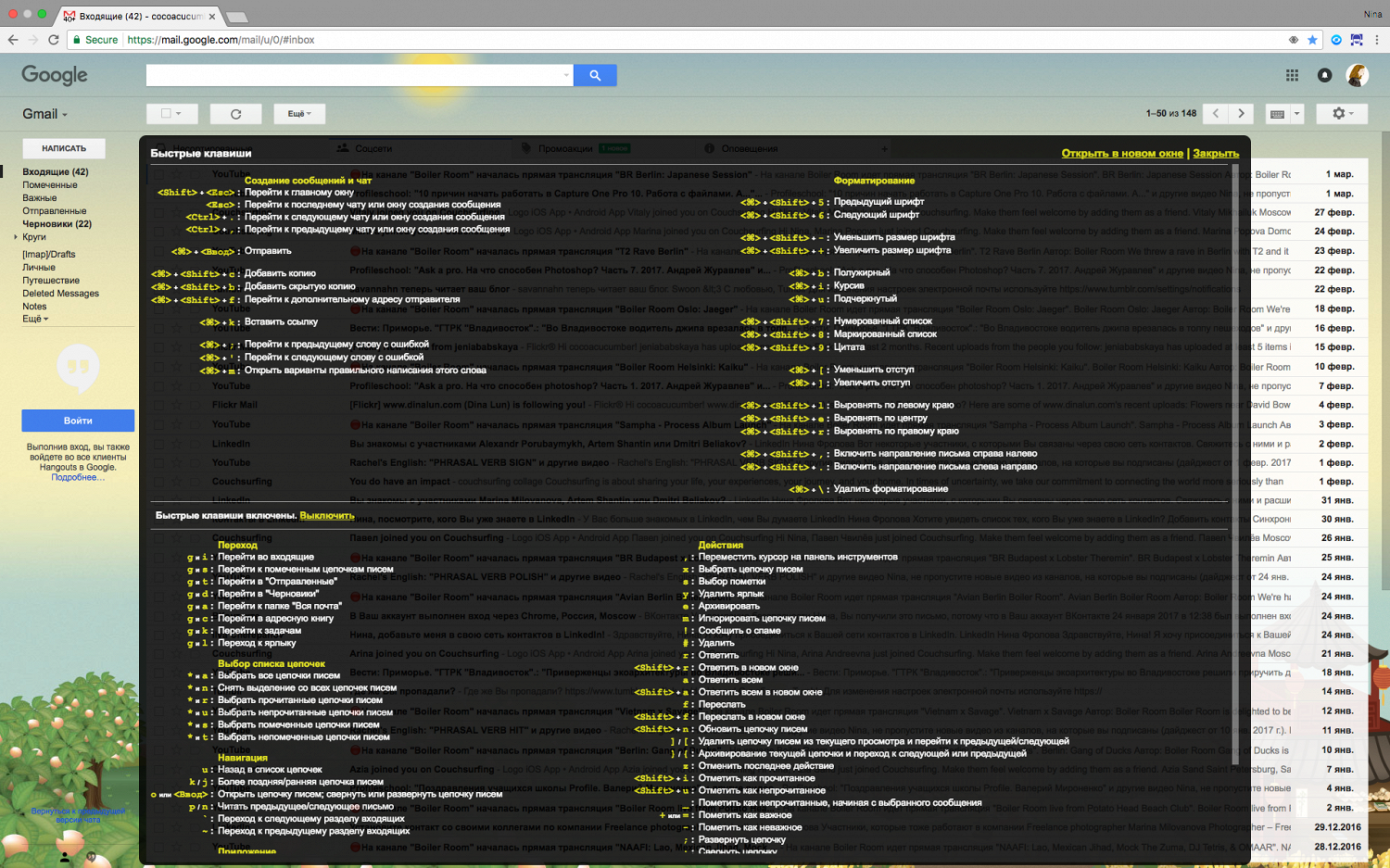Open [Imap]/Drafts label

49,254
